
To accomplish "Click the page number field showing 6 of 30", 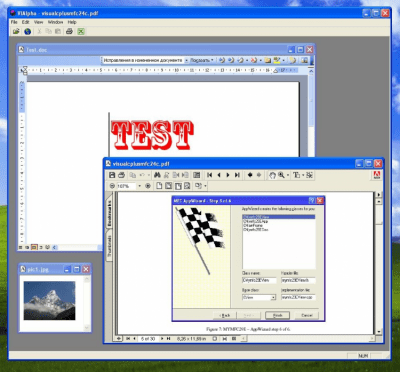I will pos(148,339).
